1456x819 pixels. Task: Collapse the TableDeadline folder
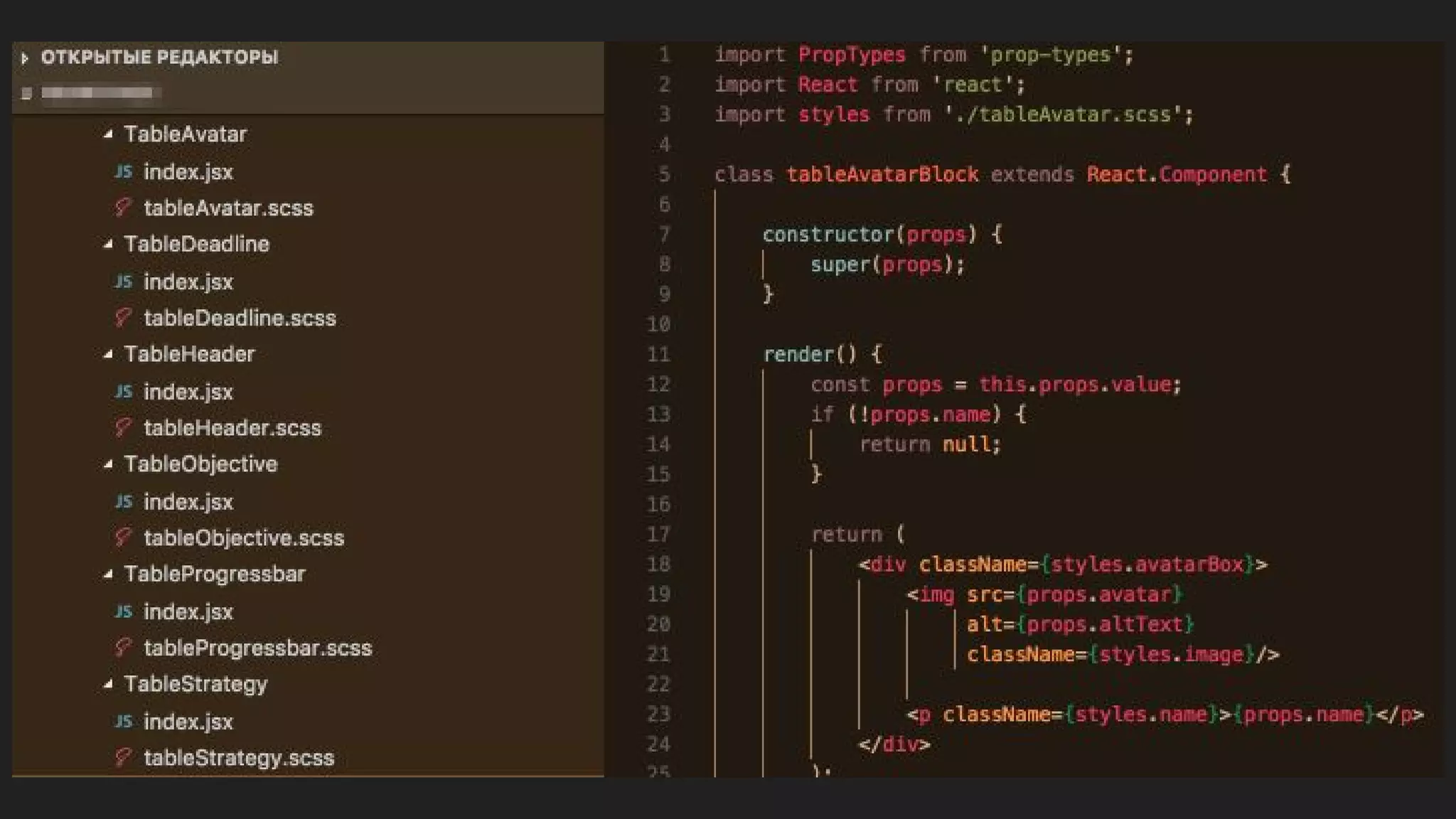click(108, 244)
